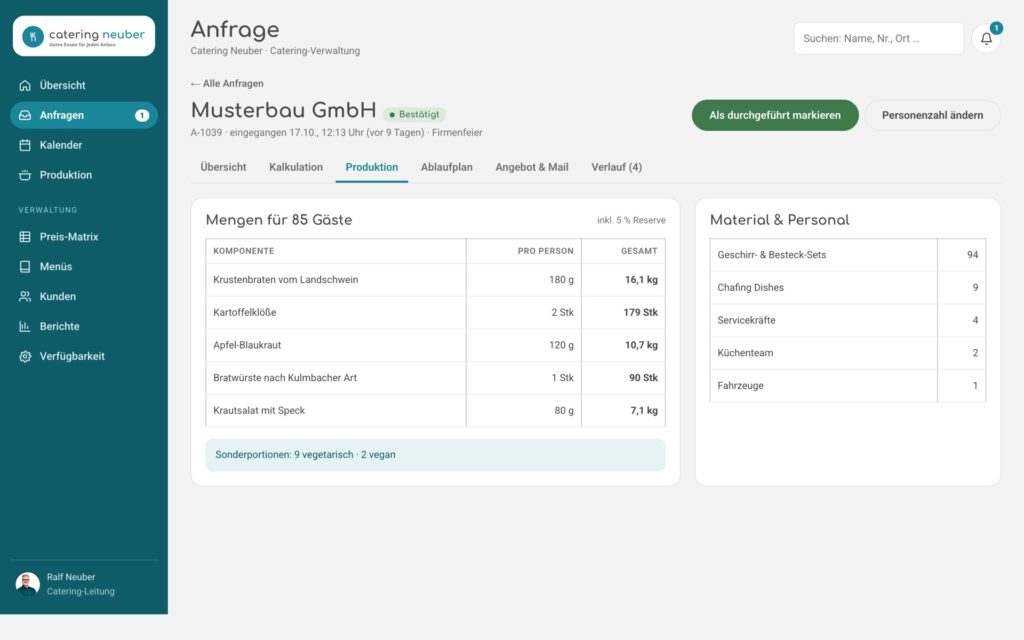The height and width of the screenshot is (640, 1024).
Task: Focus the search field Suchen: Name, Nr., Ort
Action: tap(878, 39)
